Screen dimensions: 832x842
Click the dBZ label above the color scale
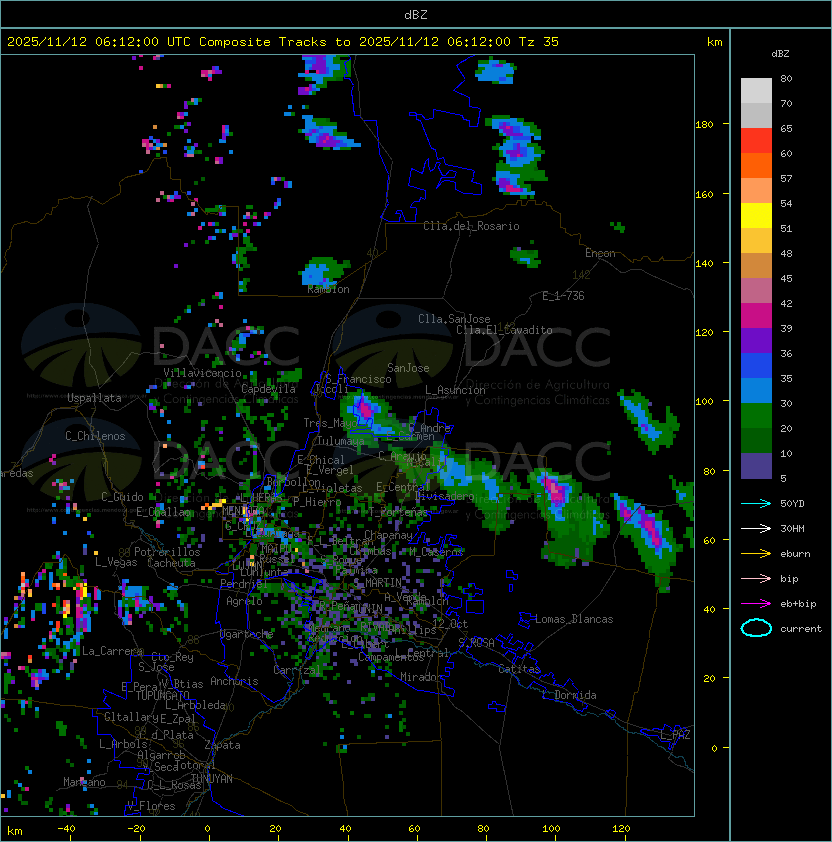780,54
